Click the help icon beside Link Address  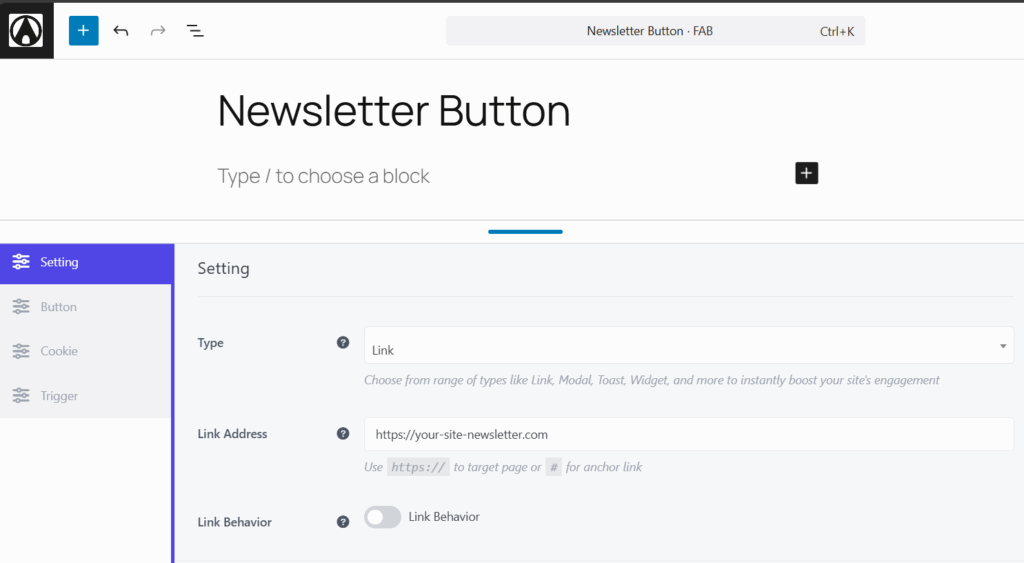coord(343,434)
